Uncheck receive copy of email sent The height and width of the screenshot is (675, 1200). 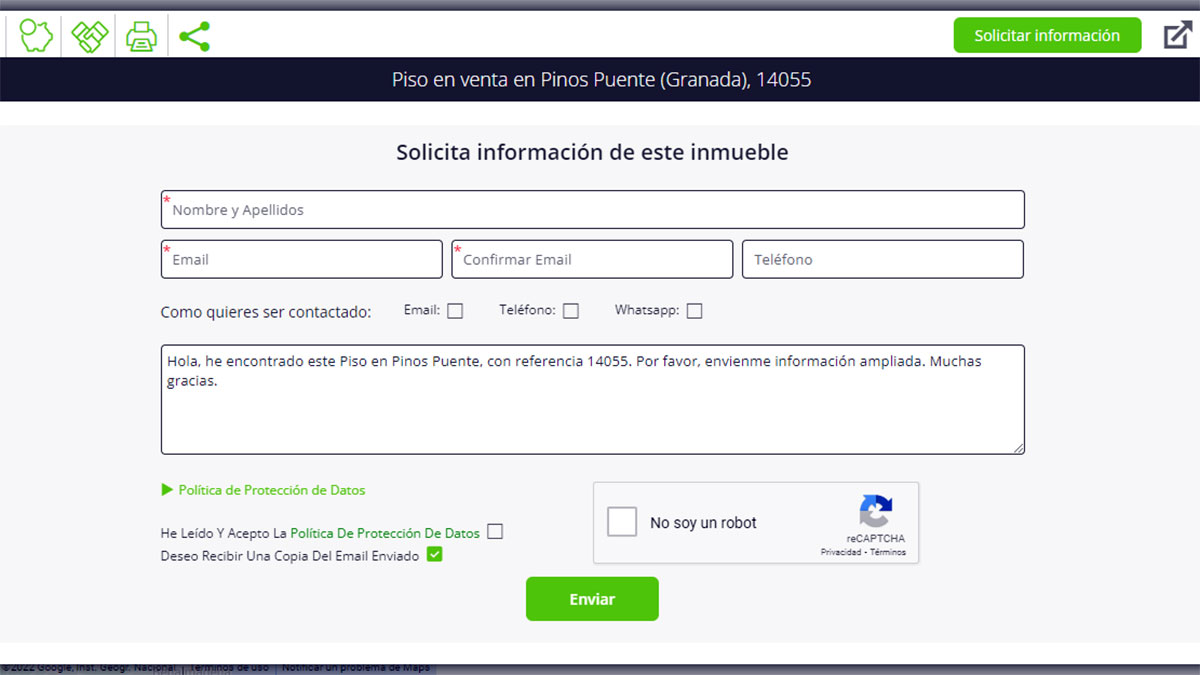coord(435,555)
